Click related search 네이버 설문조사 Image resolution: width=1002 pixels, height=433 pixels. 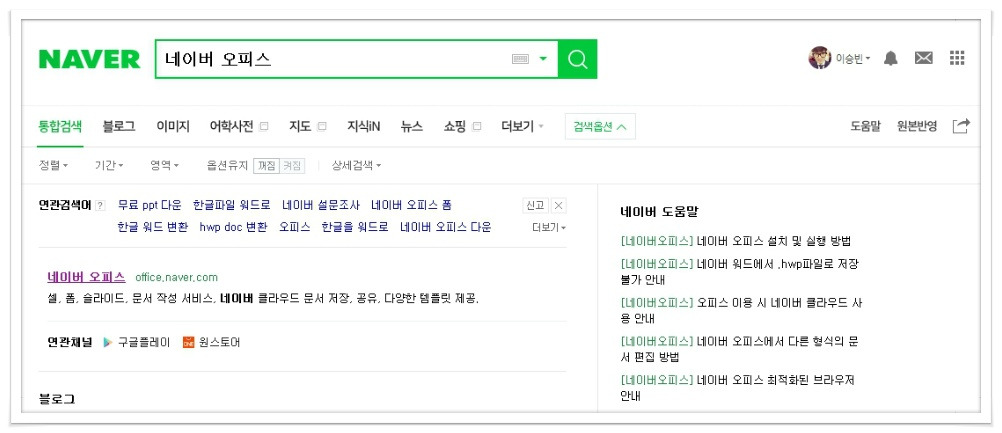pyautogui.click(x=321, y=205)
